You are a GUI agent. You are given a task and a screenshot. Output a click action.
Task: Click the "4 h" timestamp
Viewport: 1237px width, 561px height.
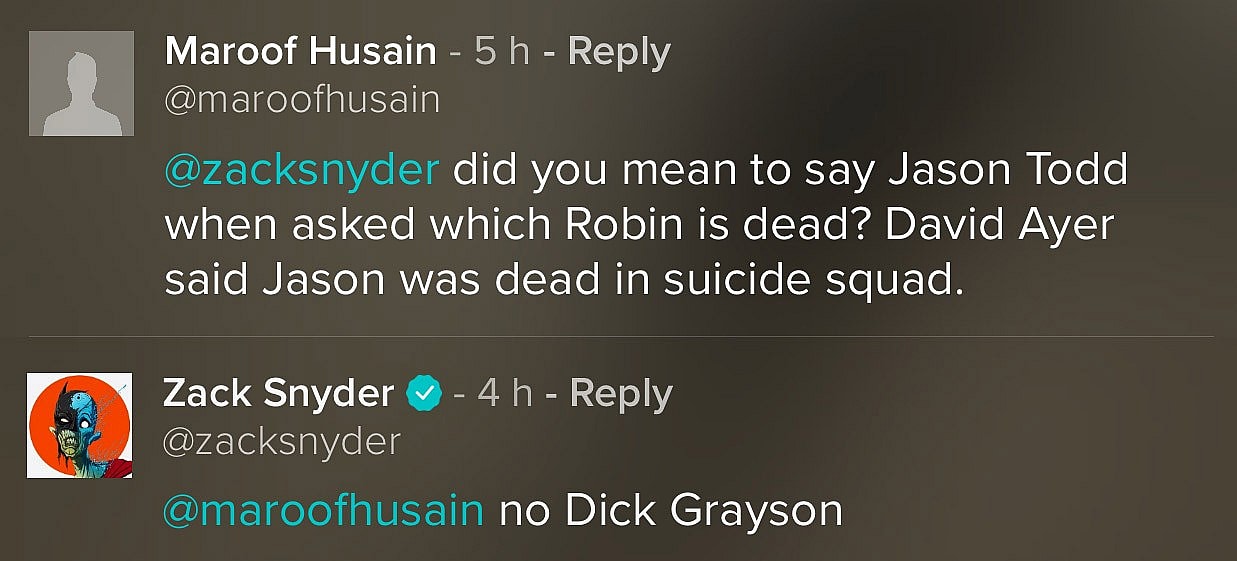click(504, 394)
